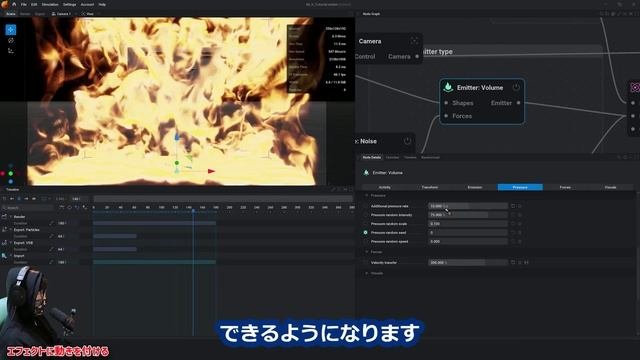
Task: Click the Pressure random intensity slider
Action: coord(468,215)
